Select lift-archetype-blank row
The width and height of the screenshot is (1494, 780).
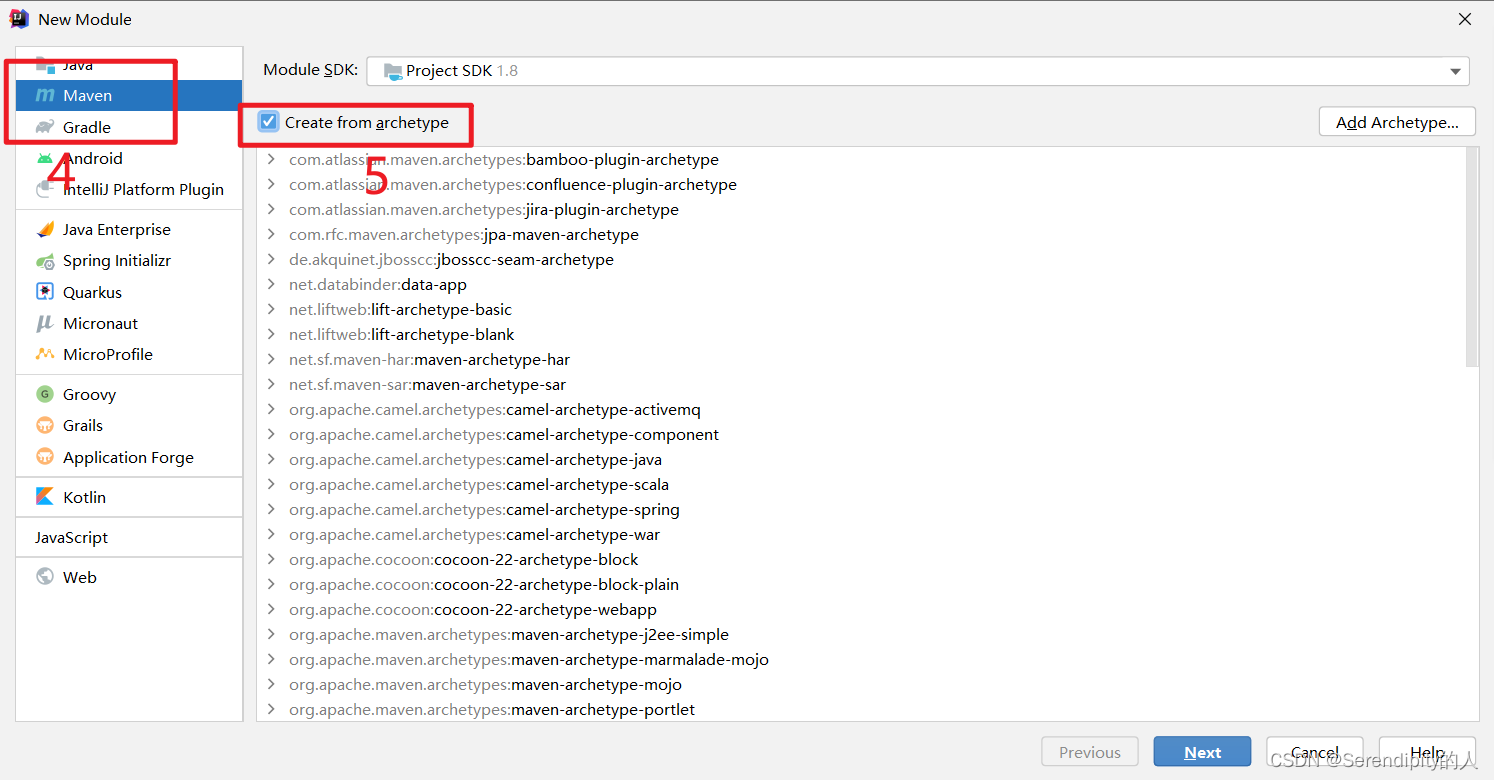[x=861, y=334]
